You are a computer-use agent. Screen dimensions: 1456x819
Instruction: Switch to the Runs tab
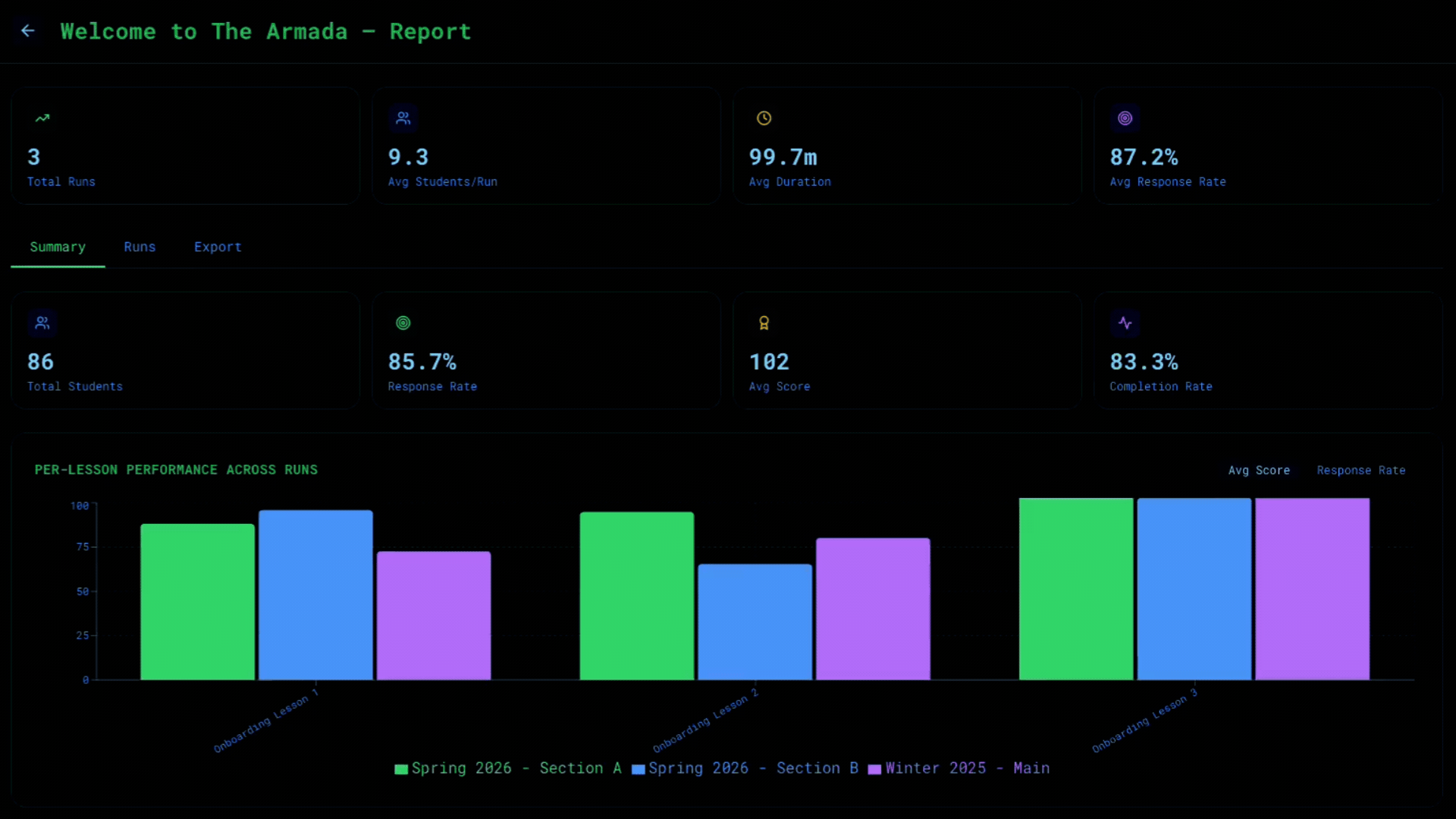coord(140,247)
